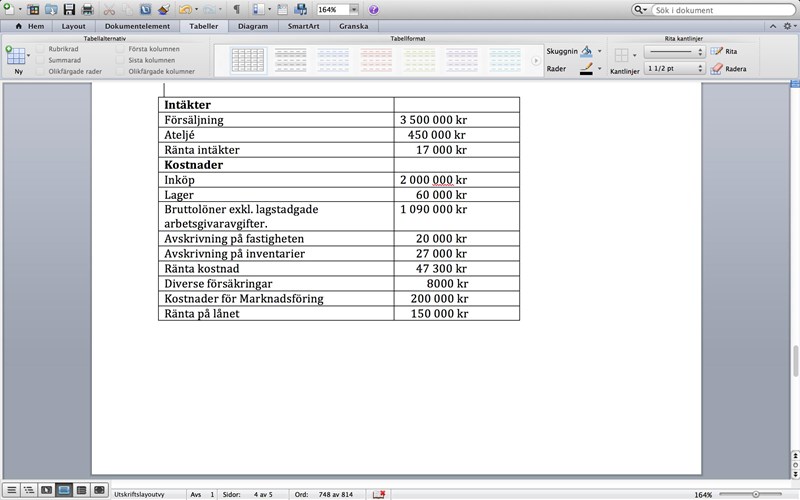This screenshot has height=500, width=800.
Task: Click the Ny new table button
Action: pyautogui.click(x=17, y=60)
